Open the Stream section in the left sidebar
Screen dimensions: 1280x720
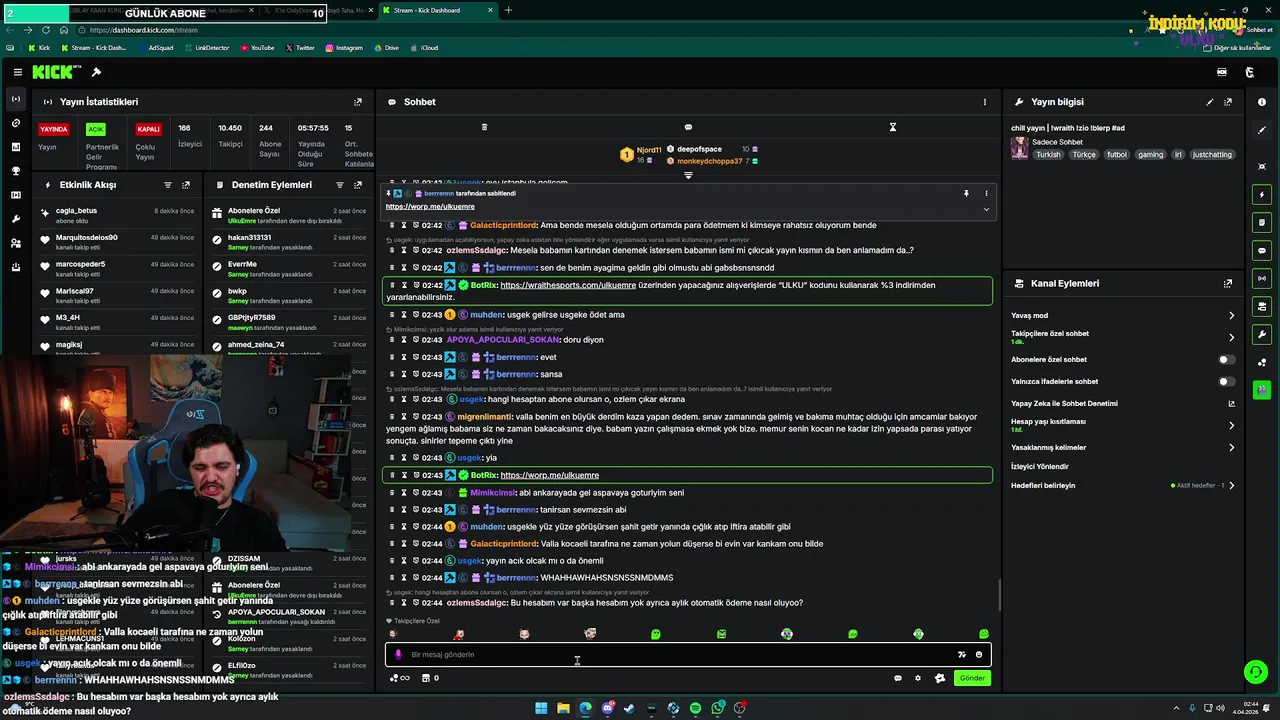click(15, 99)
